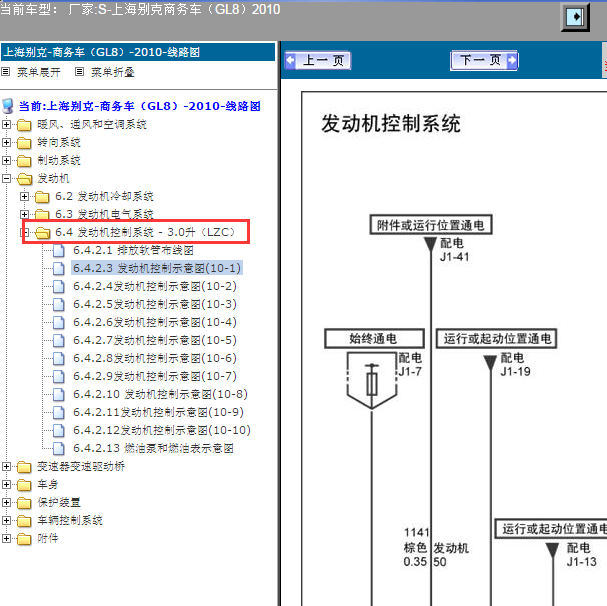Go to previous page (上一页)
Viewport: 607px width, 606px height.
click(x=318, y=60)
